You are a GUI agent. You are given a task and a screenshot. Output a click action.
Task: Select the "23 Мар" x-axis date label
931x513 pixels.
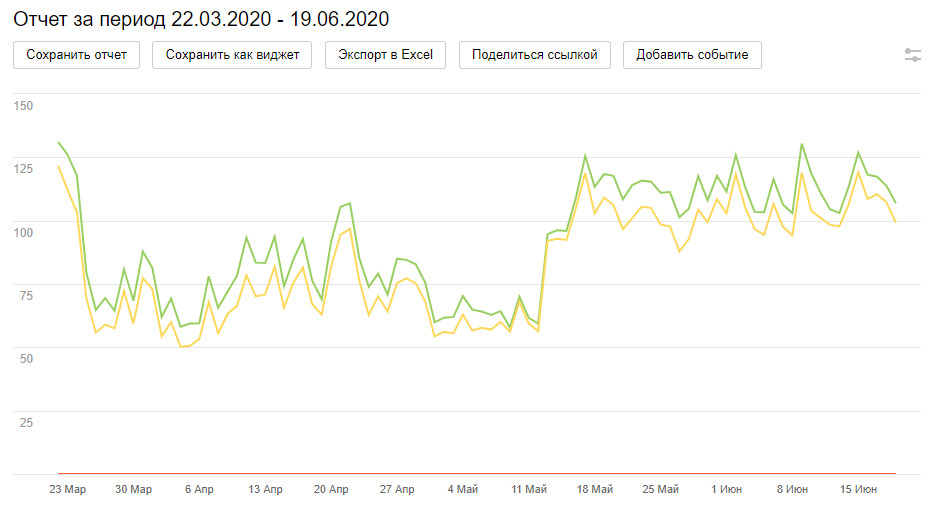67,490
